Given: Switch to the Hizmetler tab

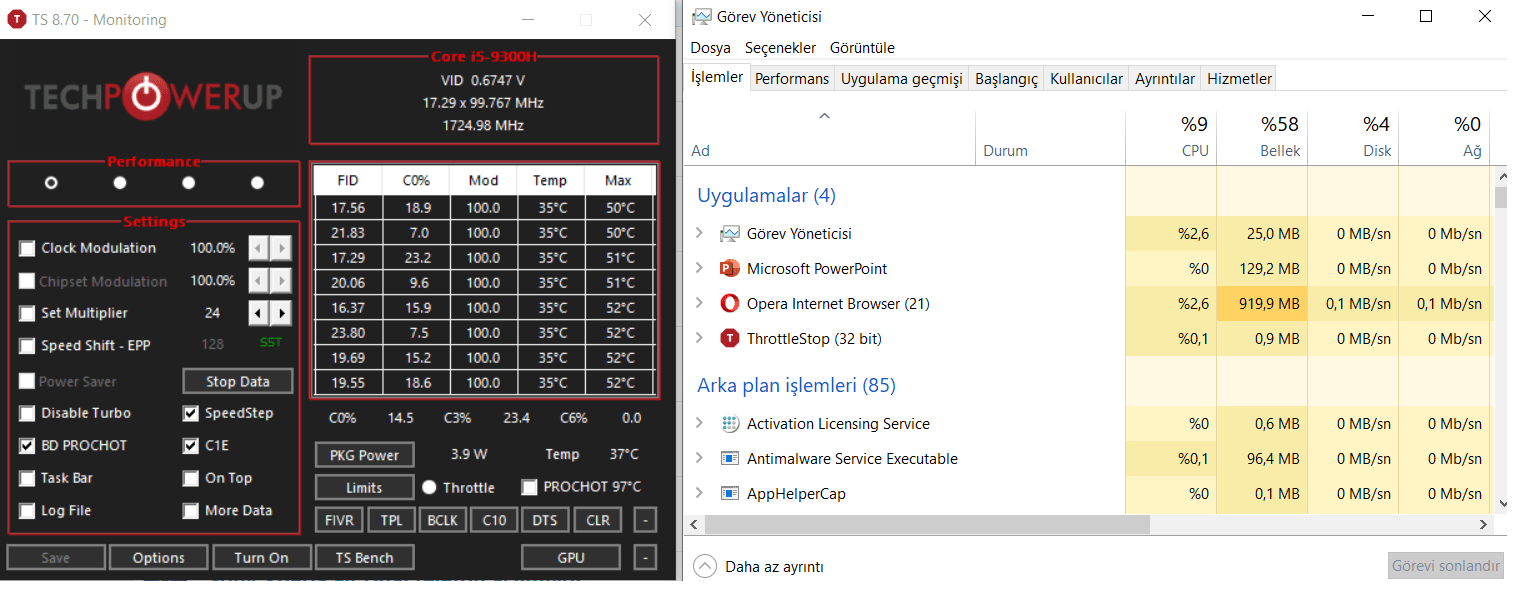Looking at the screenshot, I should point(1239,79).
